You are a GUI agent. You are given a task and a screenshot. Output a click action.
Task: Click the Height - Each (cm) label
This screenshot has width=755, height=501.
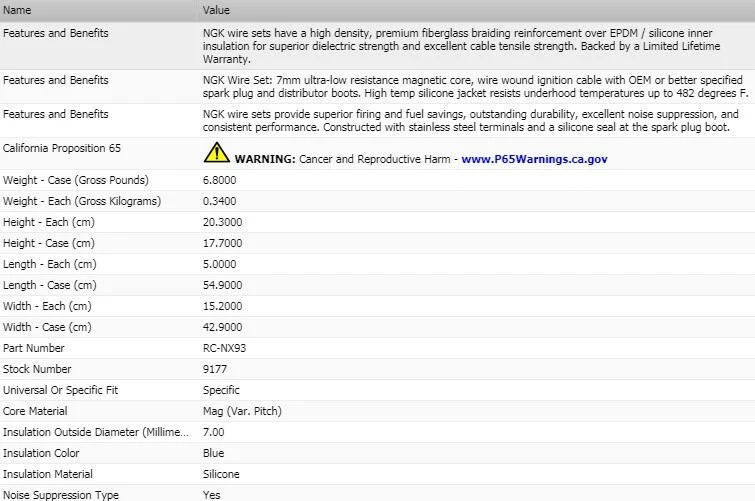pyautogui.click(x=49, y=222)
